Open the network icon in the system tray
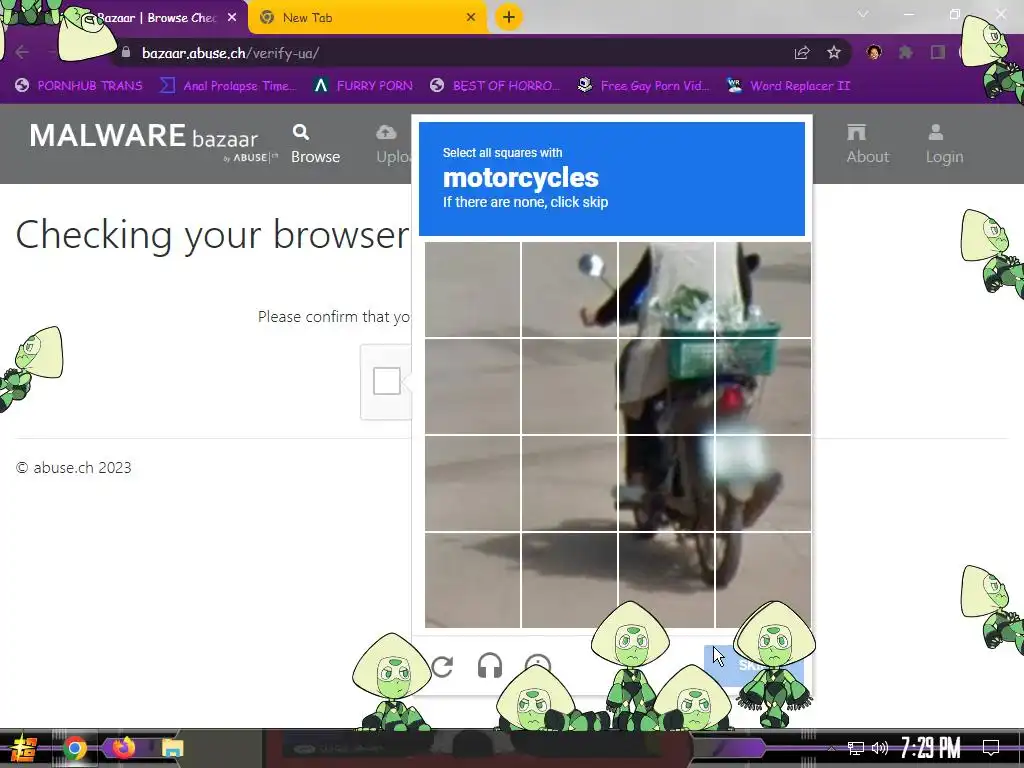 point(856,748)
